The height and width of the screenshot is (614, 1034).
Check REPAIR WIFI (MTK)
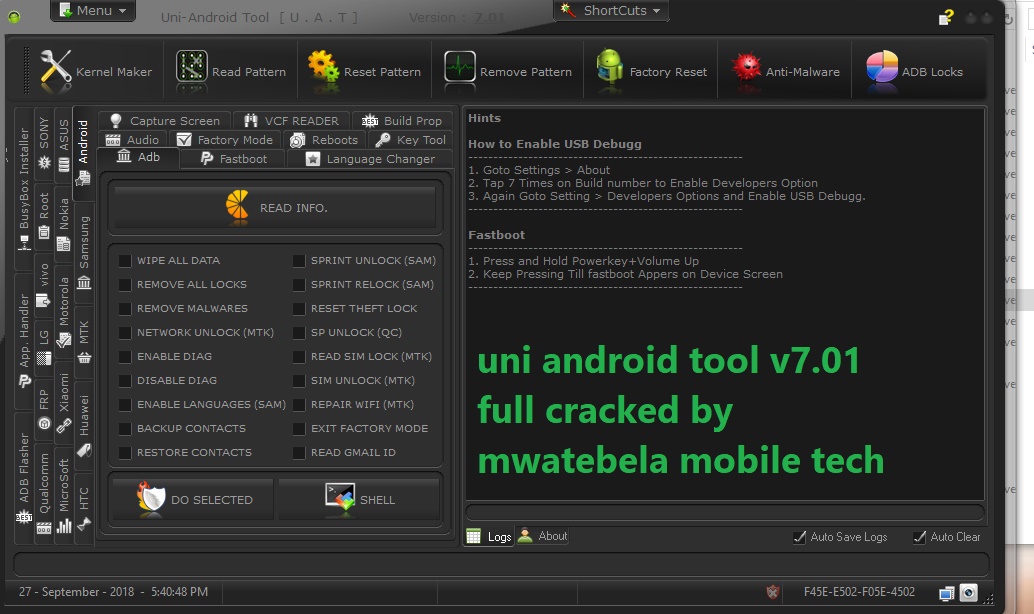[299, 404]
